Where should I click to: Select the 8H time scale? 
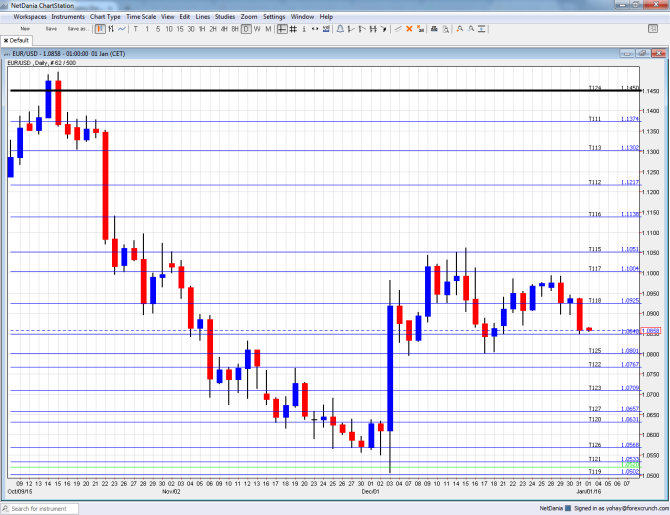coord(235,29)
